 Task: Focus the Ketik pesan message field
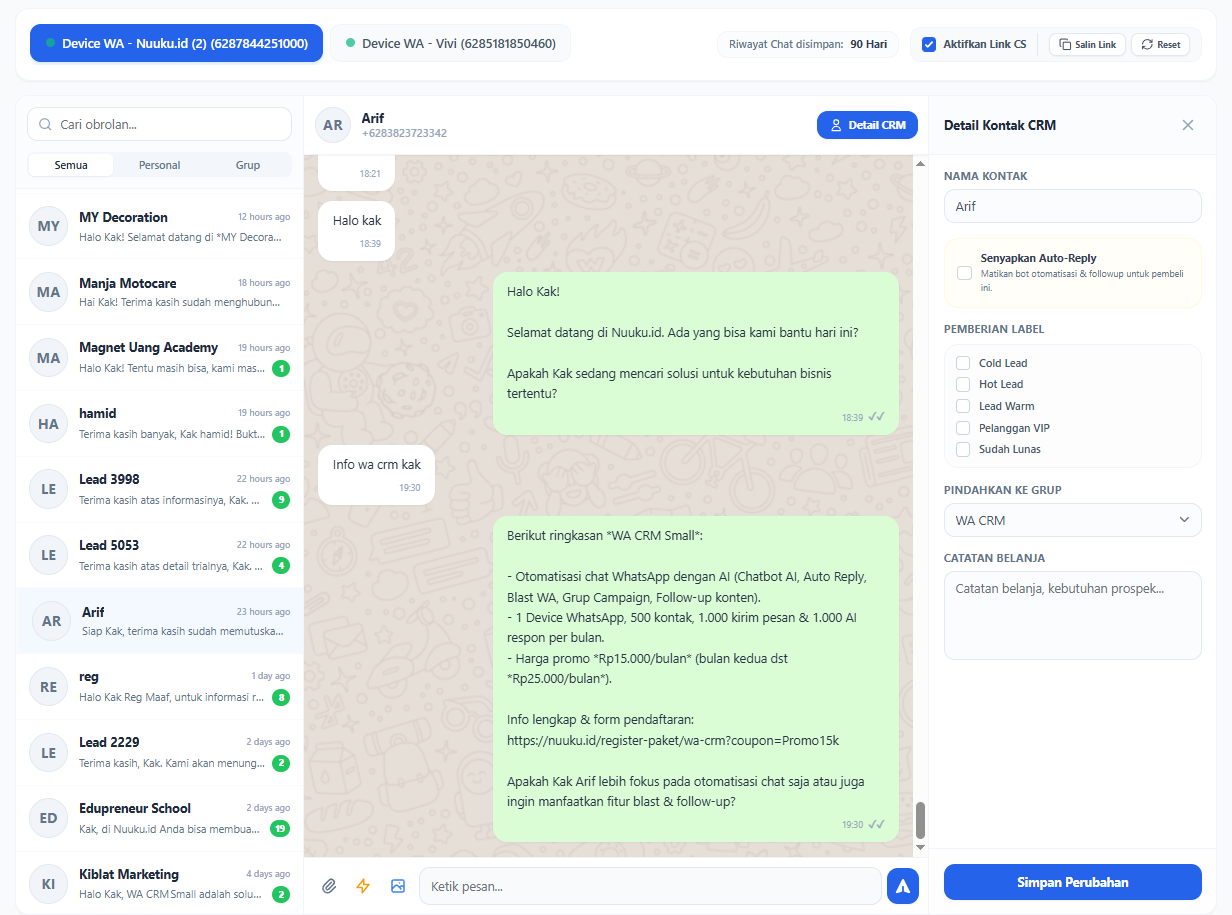(650, 886)
